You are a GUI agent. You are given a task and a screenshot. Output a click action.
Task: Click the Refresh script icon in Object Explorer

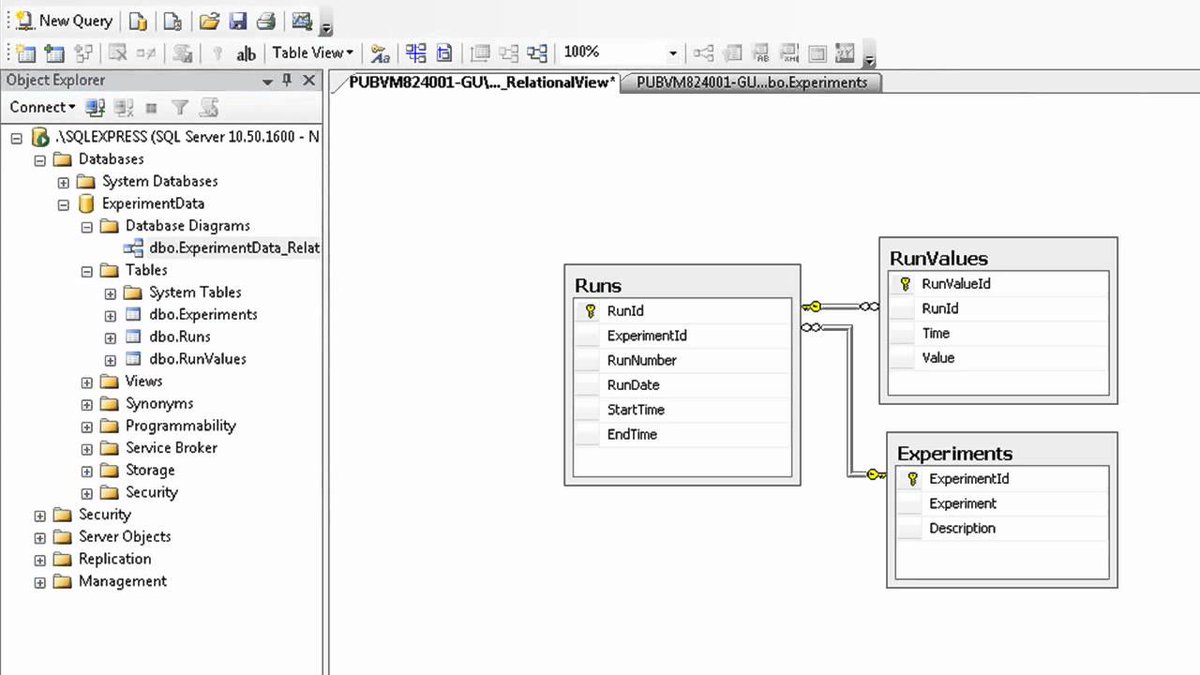click(x=208, y=107)
